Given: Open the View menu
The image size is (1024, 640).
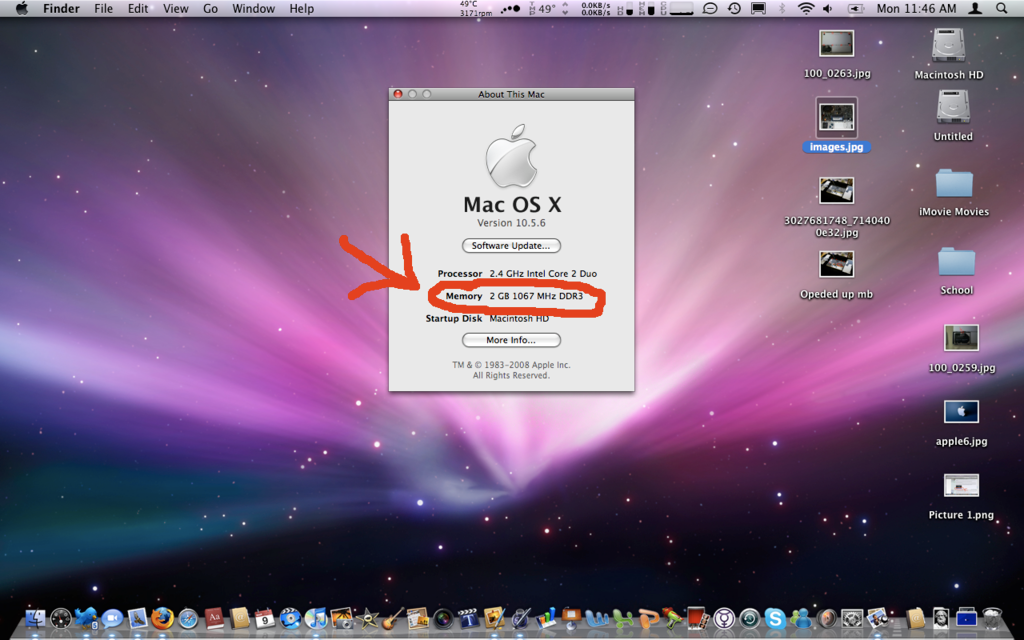Looking at the screenshot, I should click(x=176, y=8).
